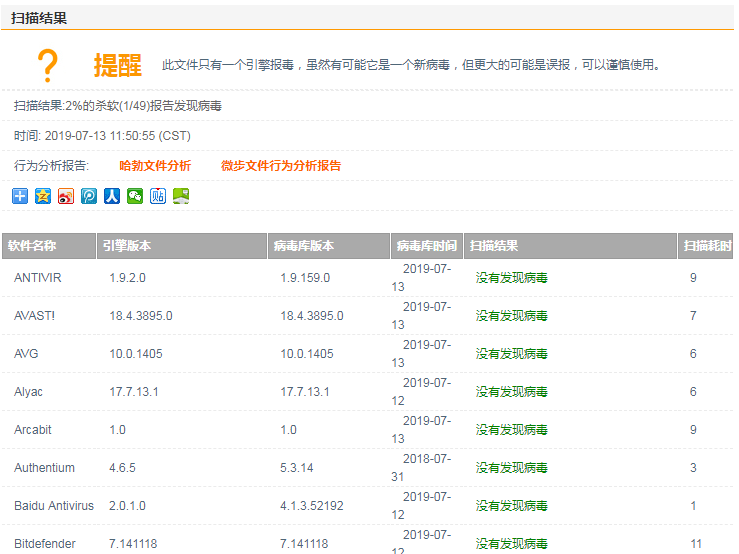
Task: Click the blue plus more-share icon
Action: (x=20, y=196)
